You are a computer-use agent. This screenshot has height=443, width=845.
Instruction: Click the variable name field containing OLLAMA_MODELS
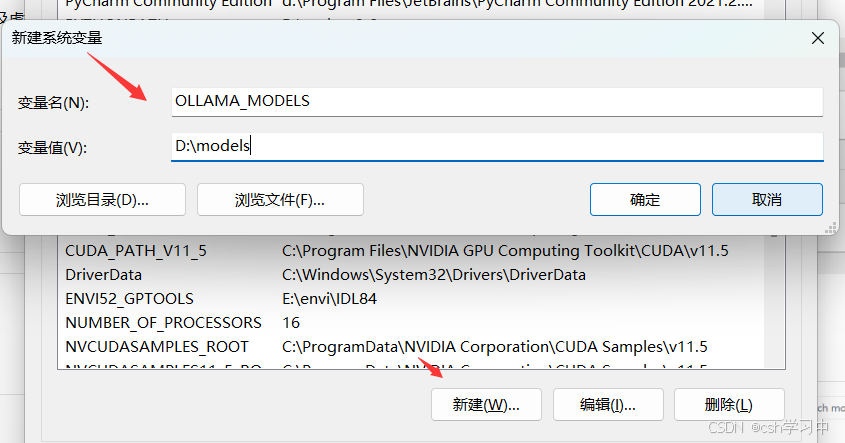coord(497,102)
